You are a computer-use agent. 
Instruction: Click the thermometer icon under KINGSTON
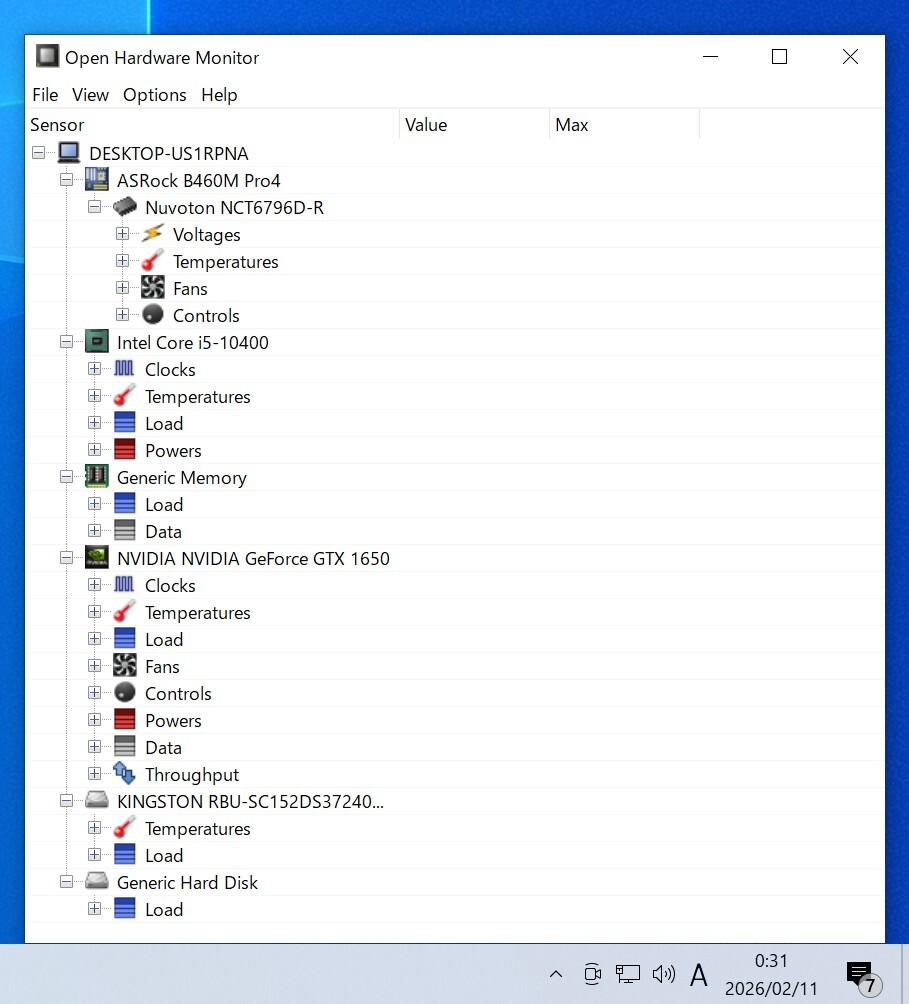pyautogui.click(x=125, y=827)
